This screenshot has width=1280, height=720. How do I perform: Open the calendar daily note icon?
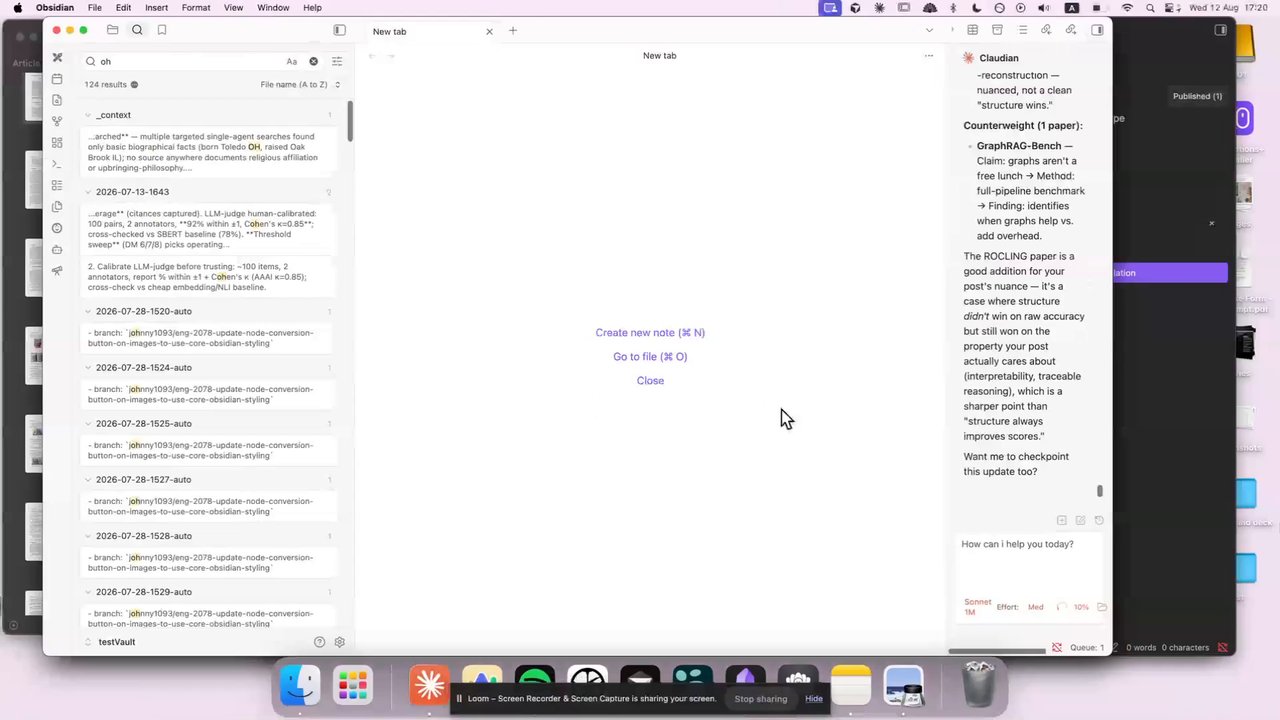click(x=57, y=79)
